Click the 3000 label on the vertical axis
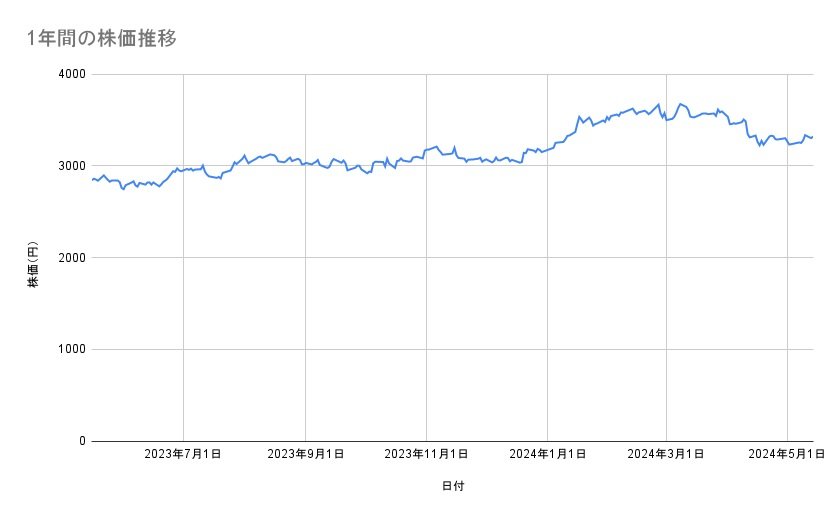Image resolution: width=839 pixels, height=519 pixels. click(72, 166)
